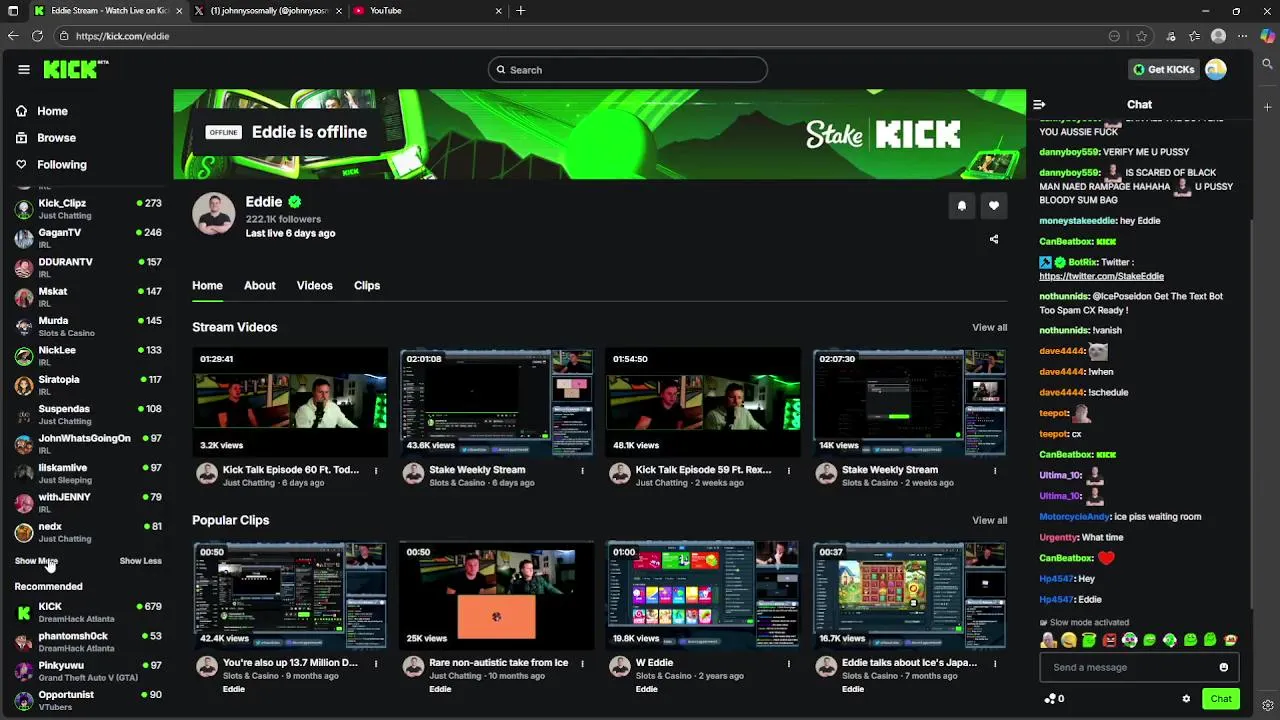Insert the angry red emote
Screen dimensions: 1280x720
[x=1109, y=640]
